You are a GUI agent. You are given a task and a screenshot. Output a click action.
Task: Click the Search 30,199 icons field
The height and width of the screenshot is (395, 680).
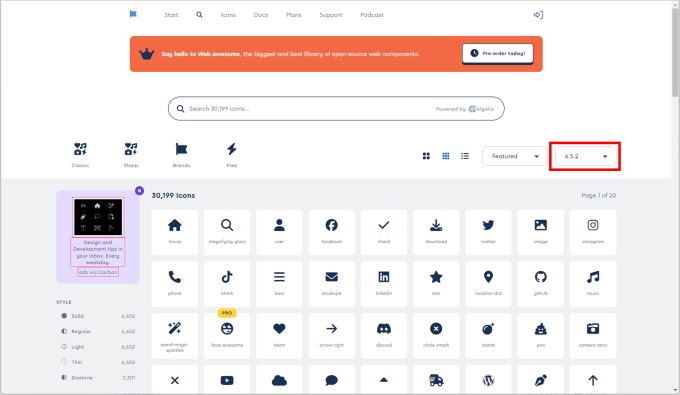click(x=336, y=108)
